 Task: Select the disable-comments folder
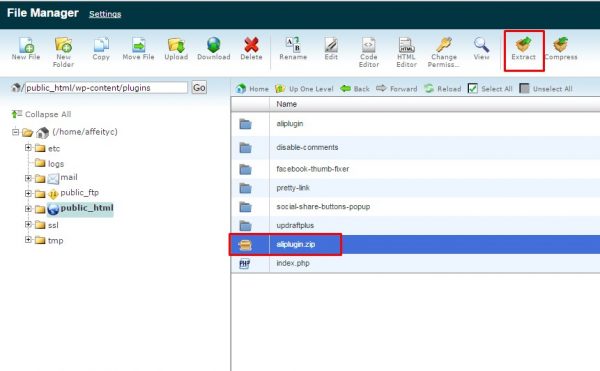[416, 147]
